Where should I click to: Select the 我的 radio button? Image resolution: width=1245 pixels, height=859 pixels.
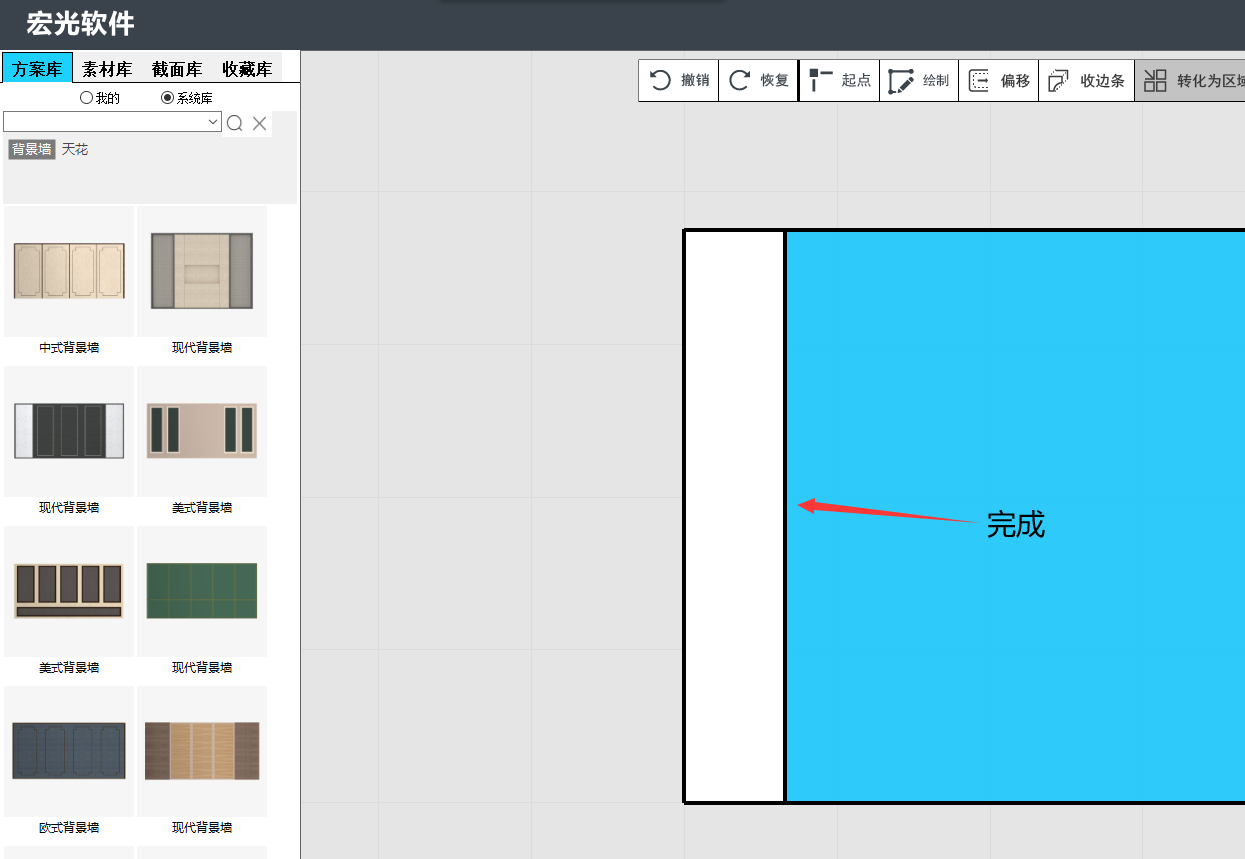86,98
